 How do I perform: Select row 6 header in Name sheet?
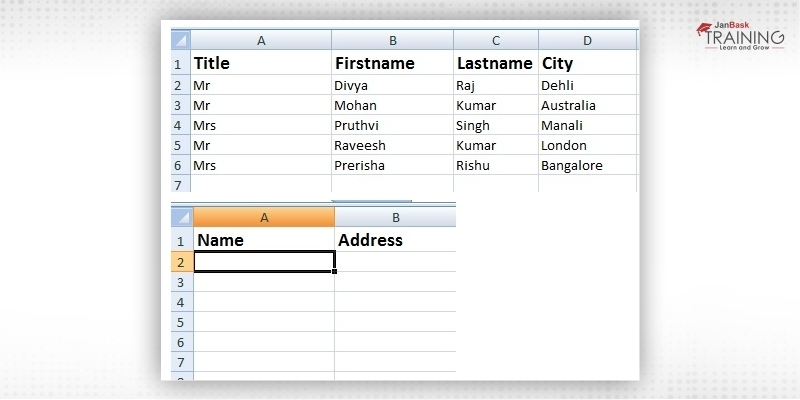point(182,341)
